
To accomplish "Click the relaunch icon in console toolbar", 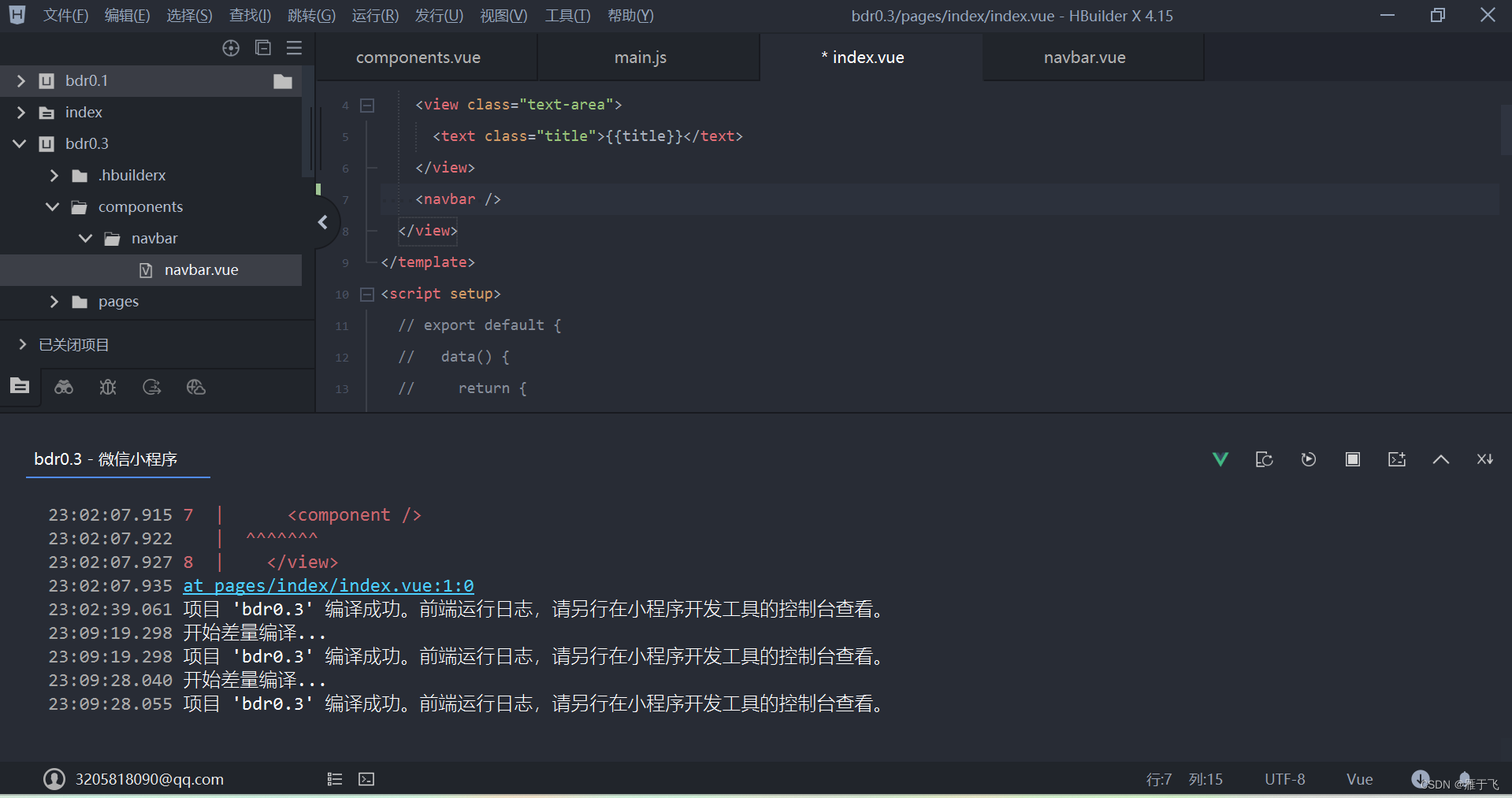I will pyautogui.click(x=1265, y=459).
